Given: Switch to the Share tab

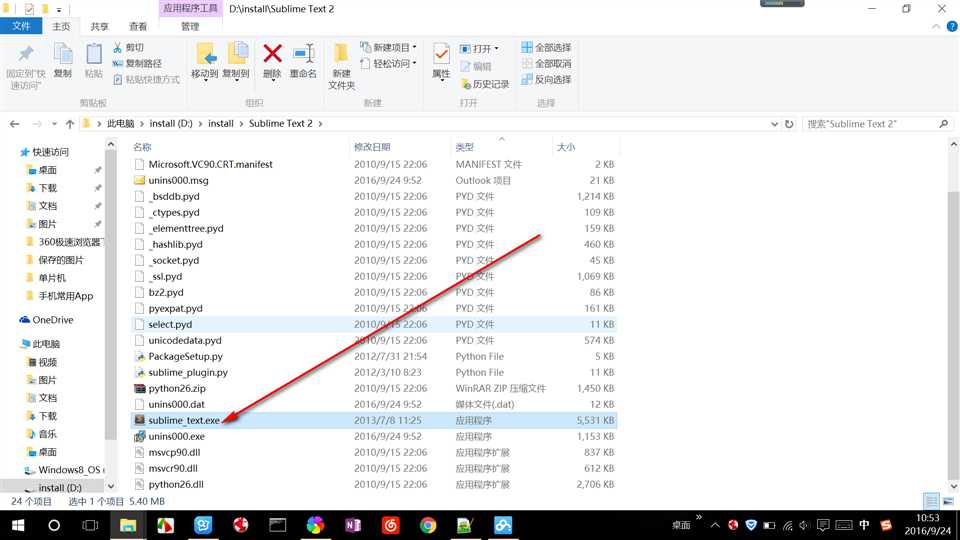Looking at the screenshot, I should 99,26.
